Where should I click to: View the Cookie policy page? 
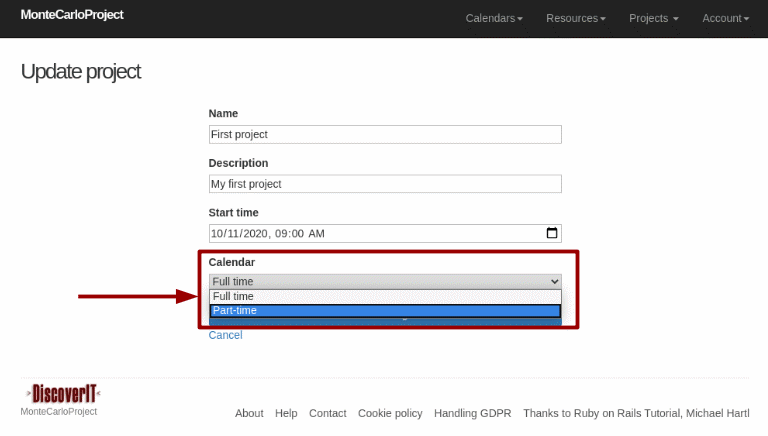pos(390,413)
